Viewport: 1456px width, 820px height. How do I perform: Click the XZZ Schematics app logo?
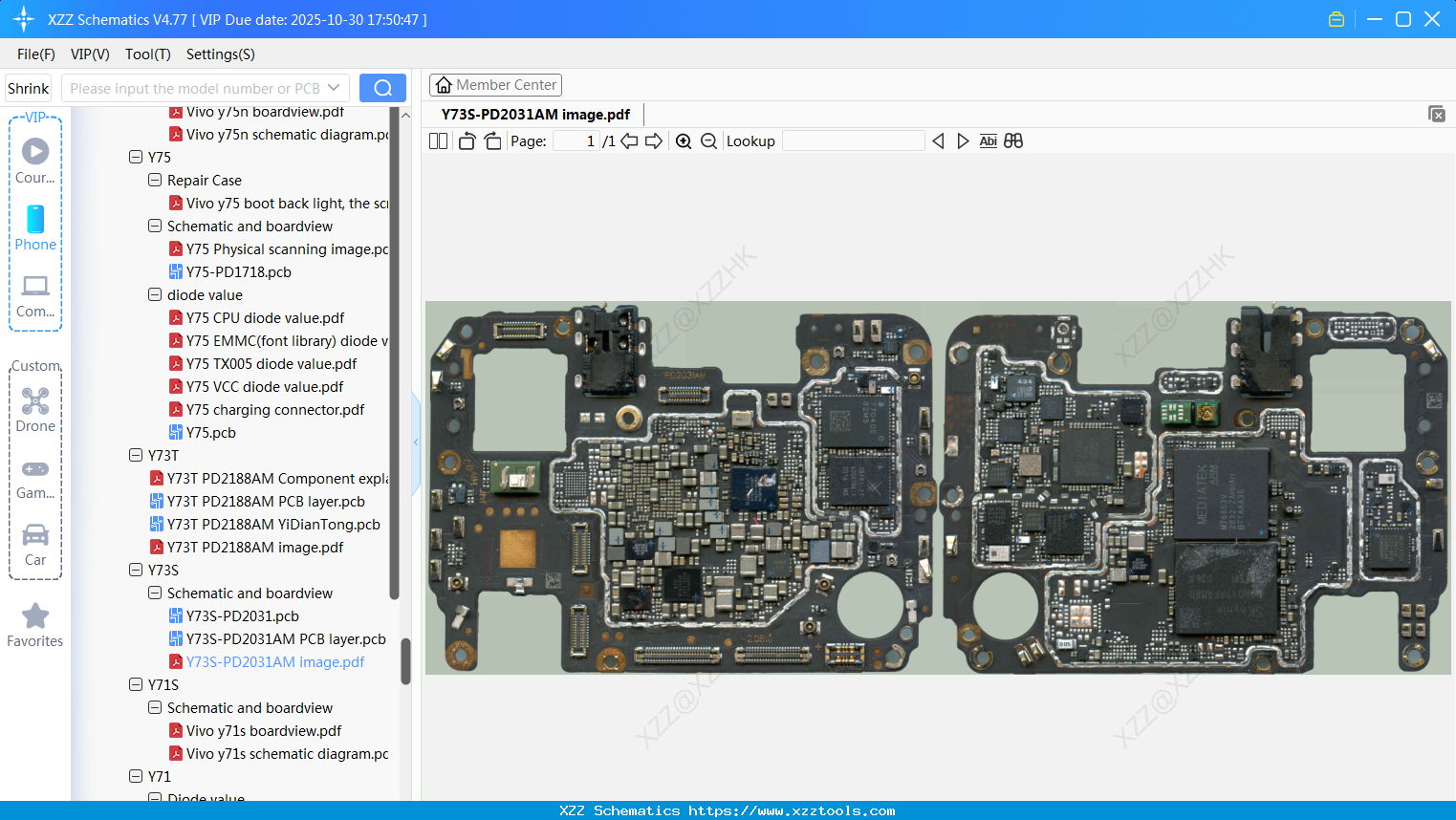tap(24, 19)
